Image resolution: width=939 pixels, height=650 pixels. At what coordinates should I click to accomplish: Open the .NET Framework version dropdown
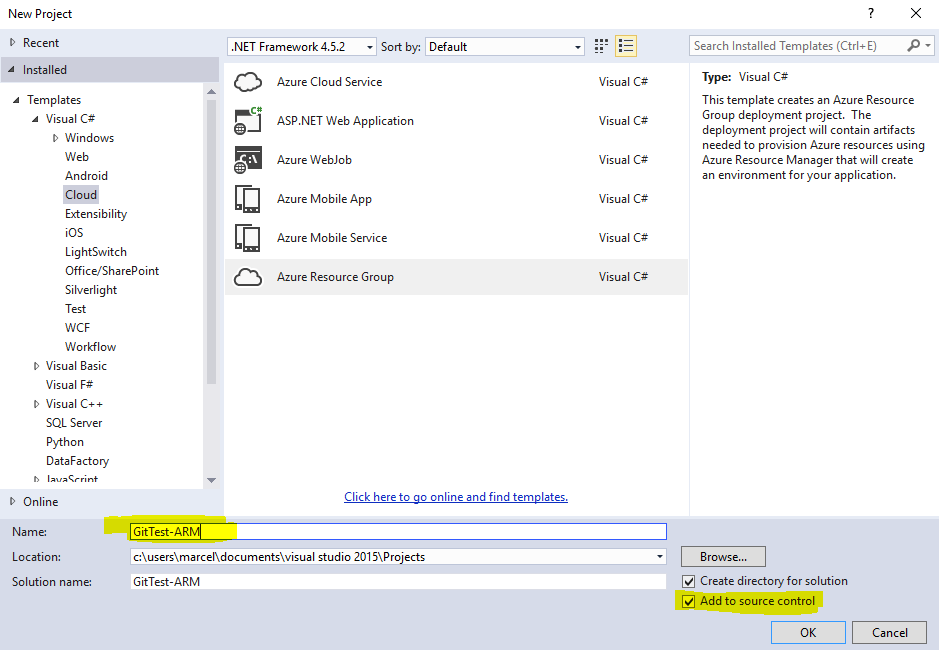pos(302,47)
